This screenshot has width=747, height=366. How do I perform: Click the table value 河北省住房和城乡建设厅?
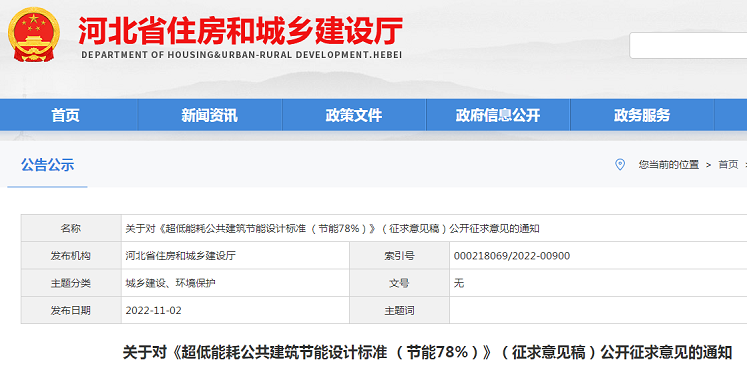(181, 256)
